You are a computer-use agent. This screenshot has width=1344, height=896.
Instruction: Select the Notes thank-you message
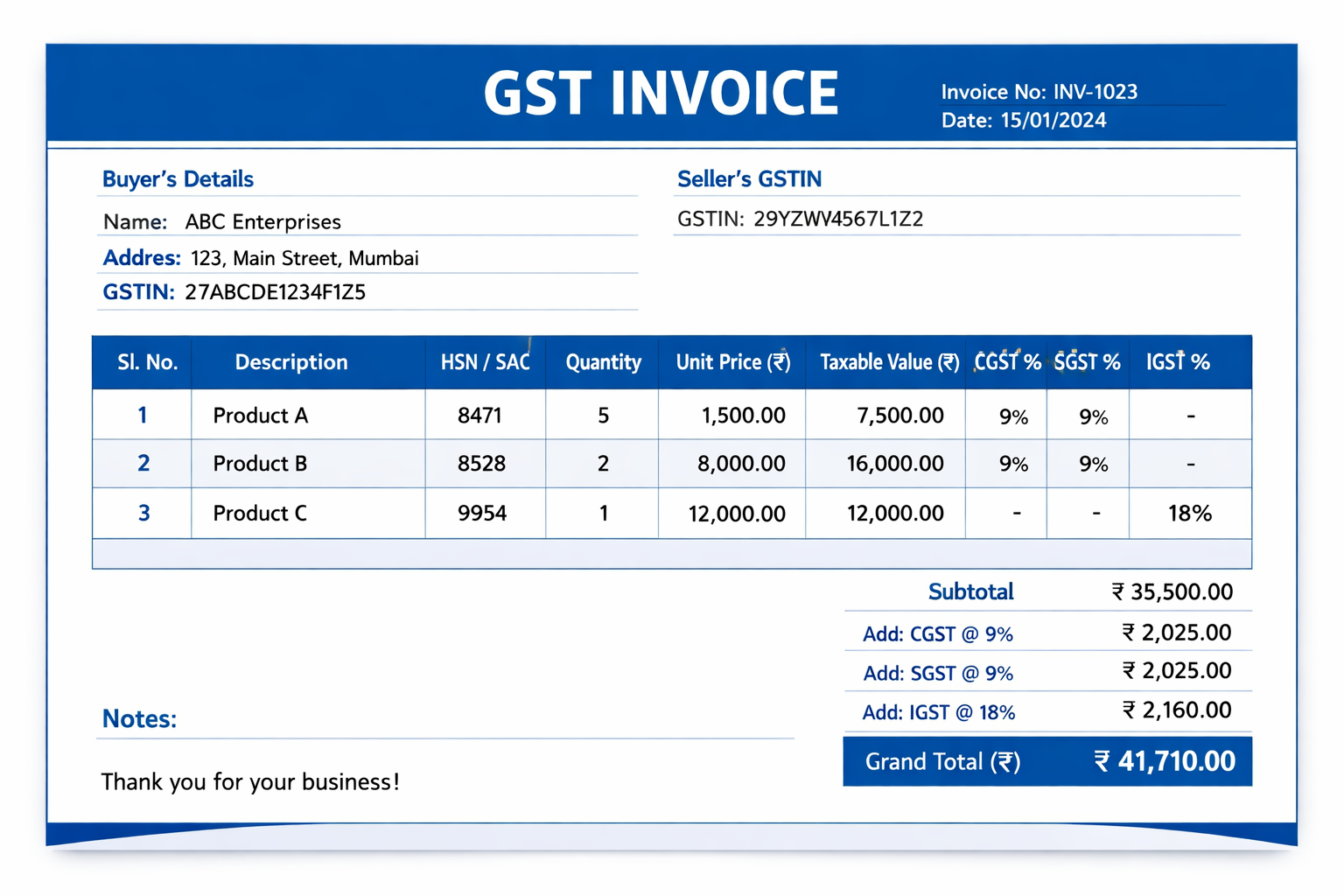[x=250, y=781]
